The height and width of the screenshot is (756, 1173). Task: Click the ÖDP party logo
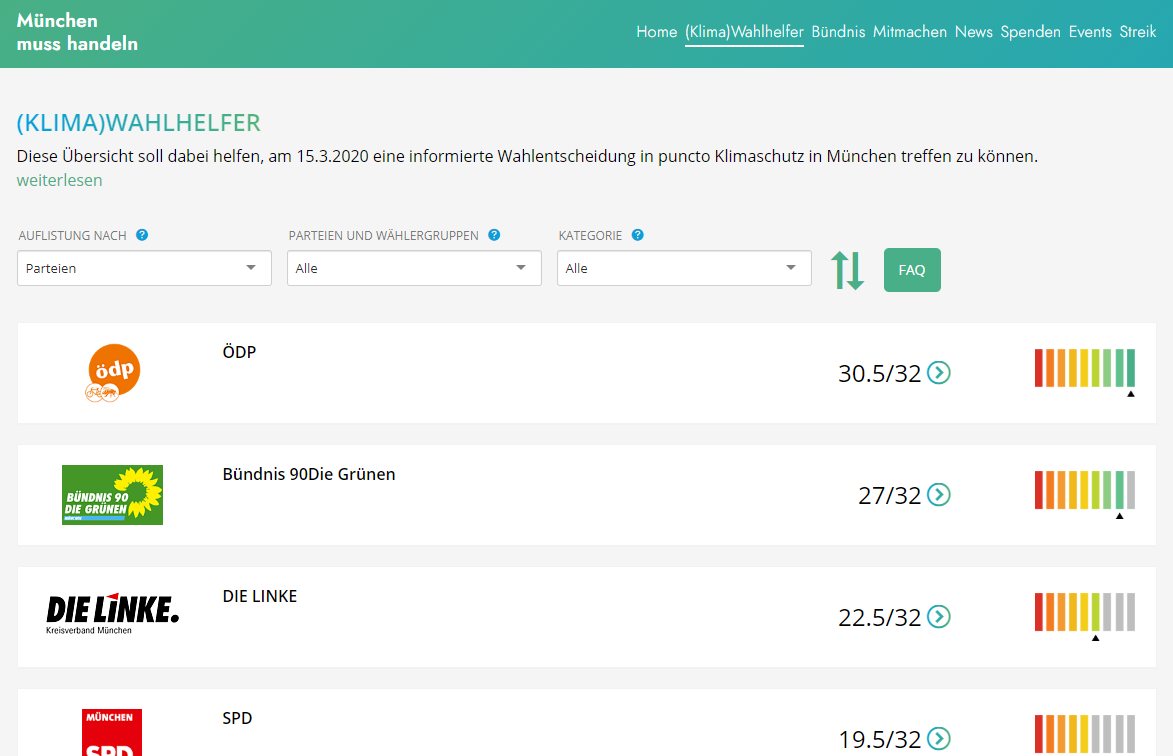click(x=112, y=373)
